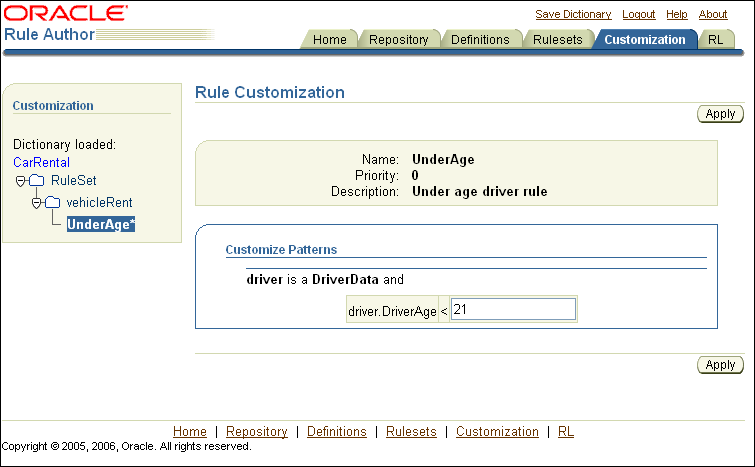Click the UnderAge name value

(x=443, y=159)
